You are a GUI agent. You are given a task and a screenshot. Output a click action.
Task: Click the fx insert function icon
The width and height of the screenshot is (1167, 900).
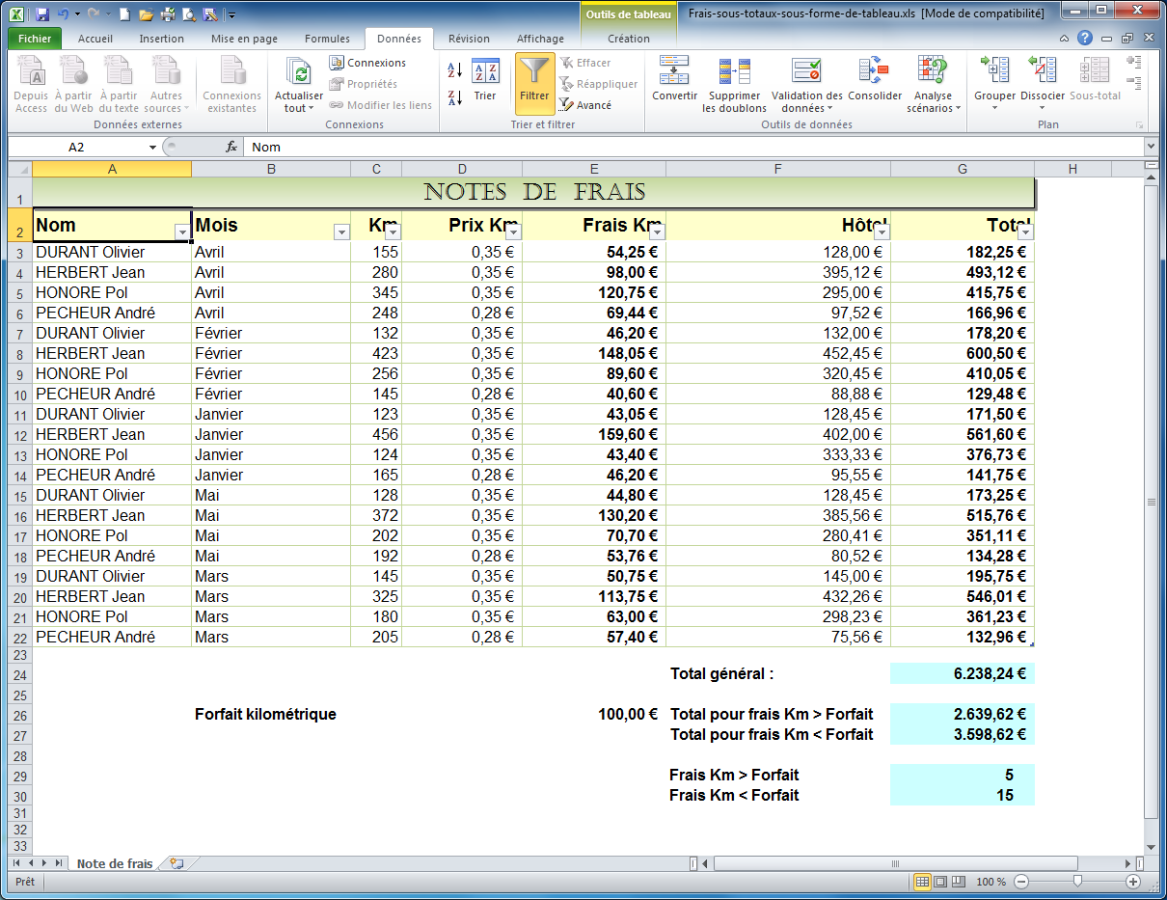tap(231, 147)
